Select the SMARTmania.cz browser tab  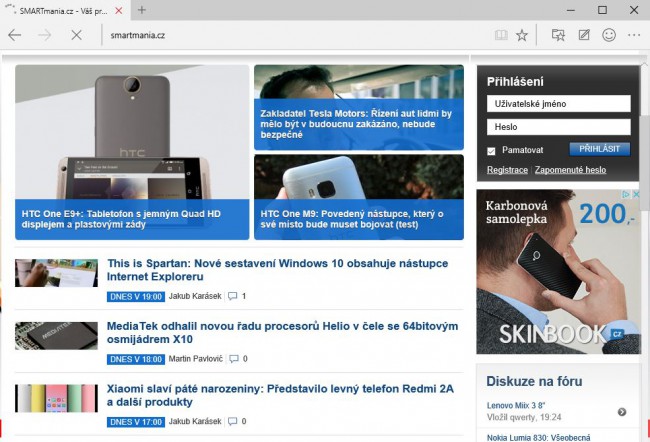(64, 11)
